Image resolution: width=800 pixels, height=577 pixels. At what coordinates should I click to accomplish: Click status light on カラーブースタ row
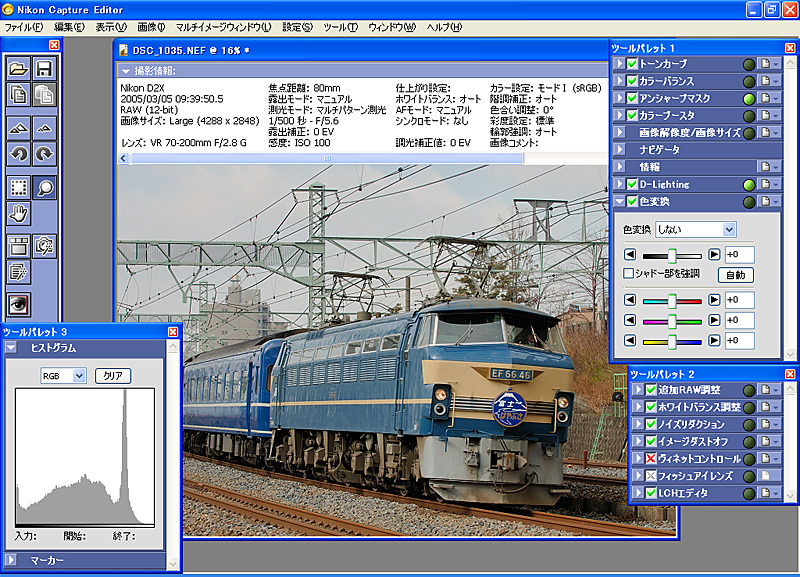pyautogui.click(x=749, y=116)
